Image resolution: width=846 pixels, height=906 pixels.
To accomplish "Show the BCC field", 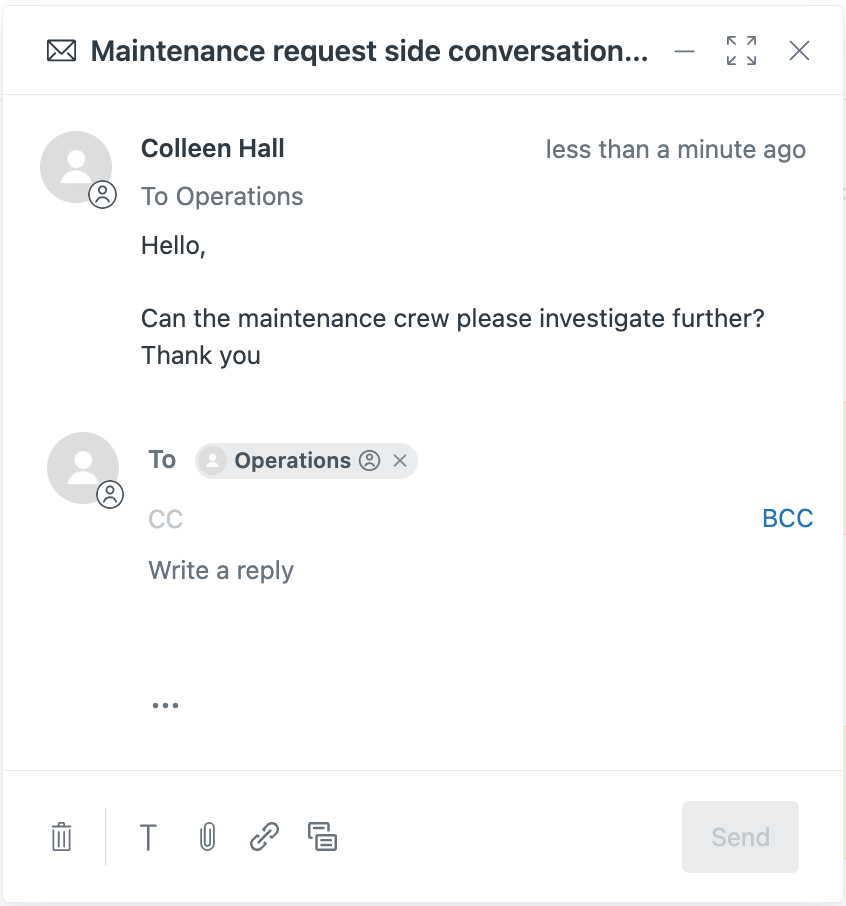I will click(x=788, y=518).
